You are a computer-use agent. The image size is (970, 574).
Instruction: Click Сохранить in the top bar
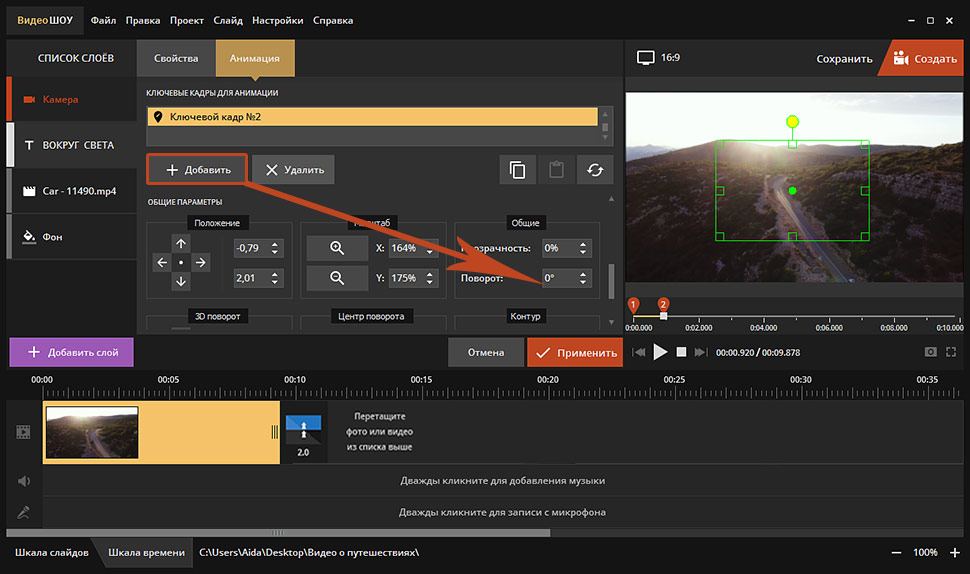tap(844, 59)
